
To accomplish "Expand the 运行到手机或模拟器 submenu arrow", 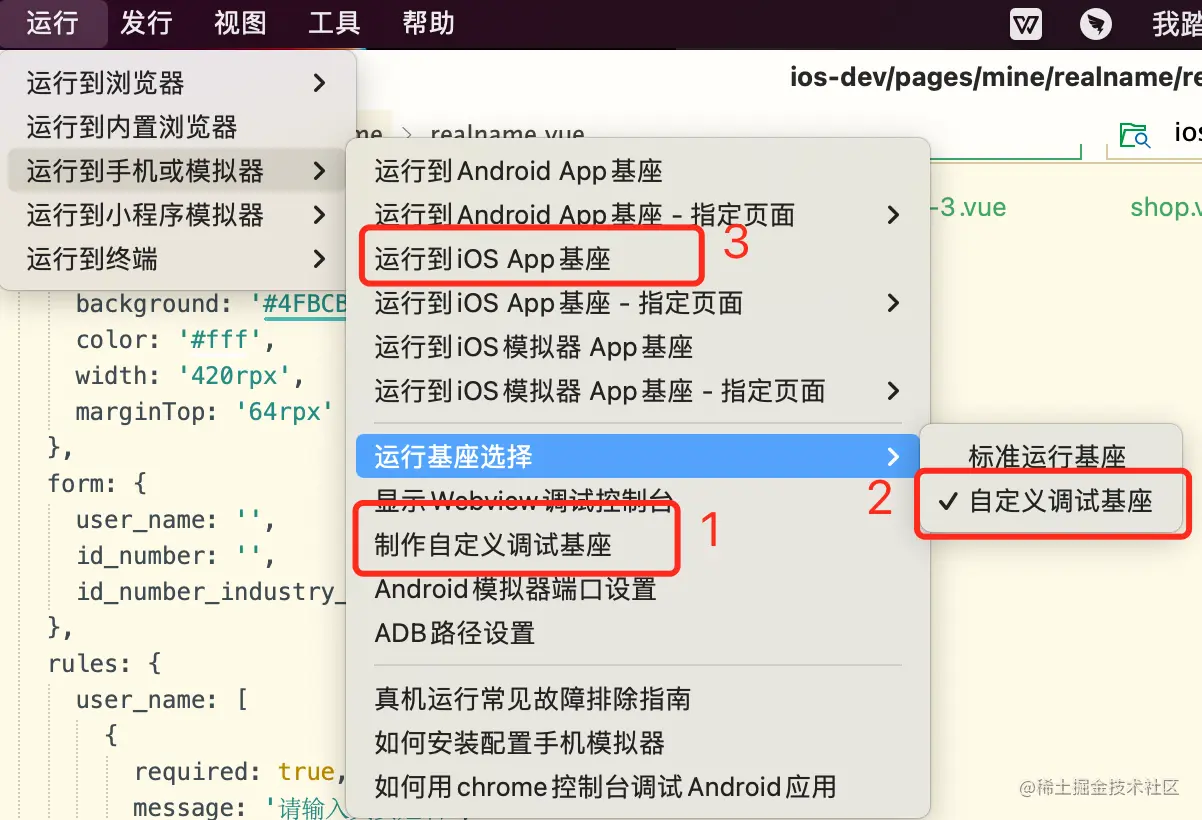I will coord(319,171).
